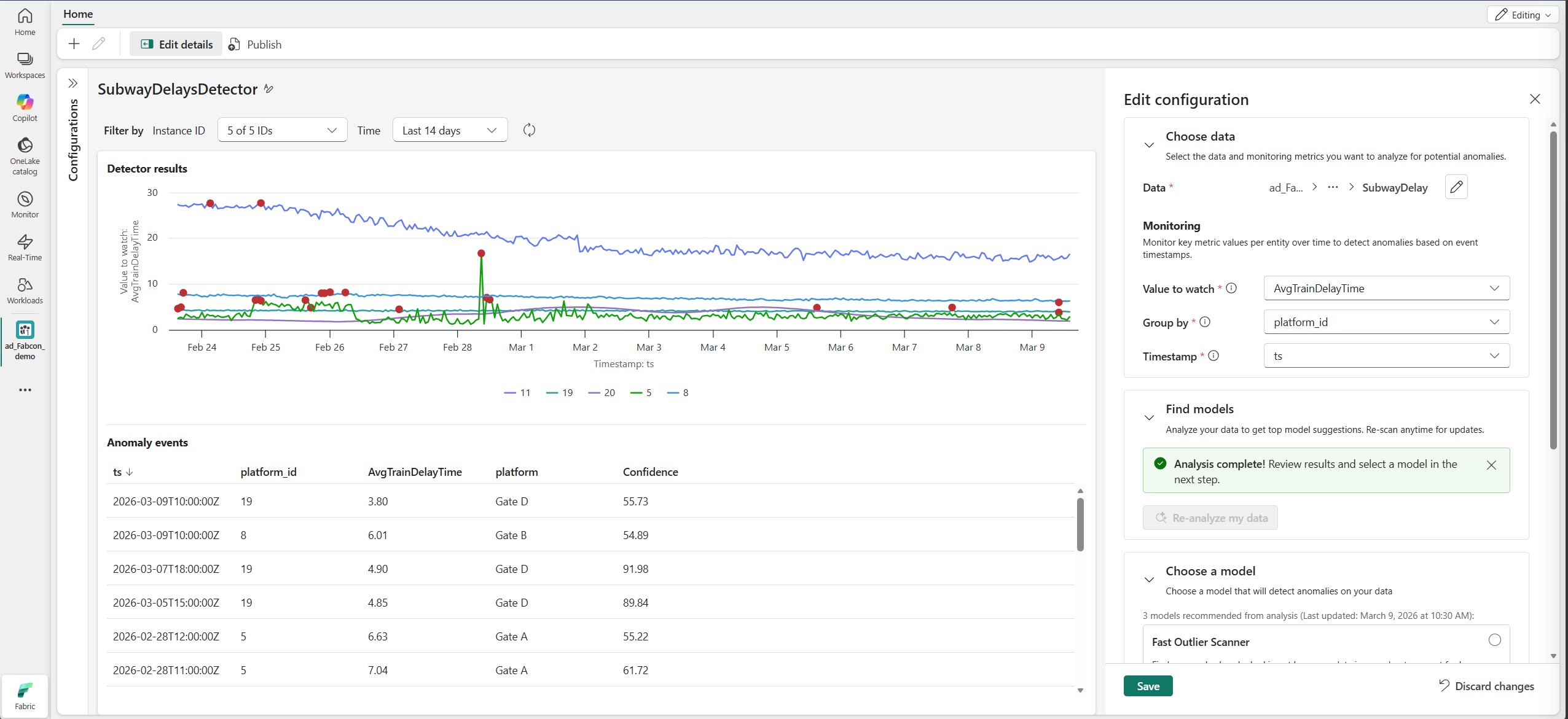
Task: Open the OneLake catalog
Action: (25, 155)
